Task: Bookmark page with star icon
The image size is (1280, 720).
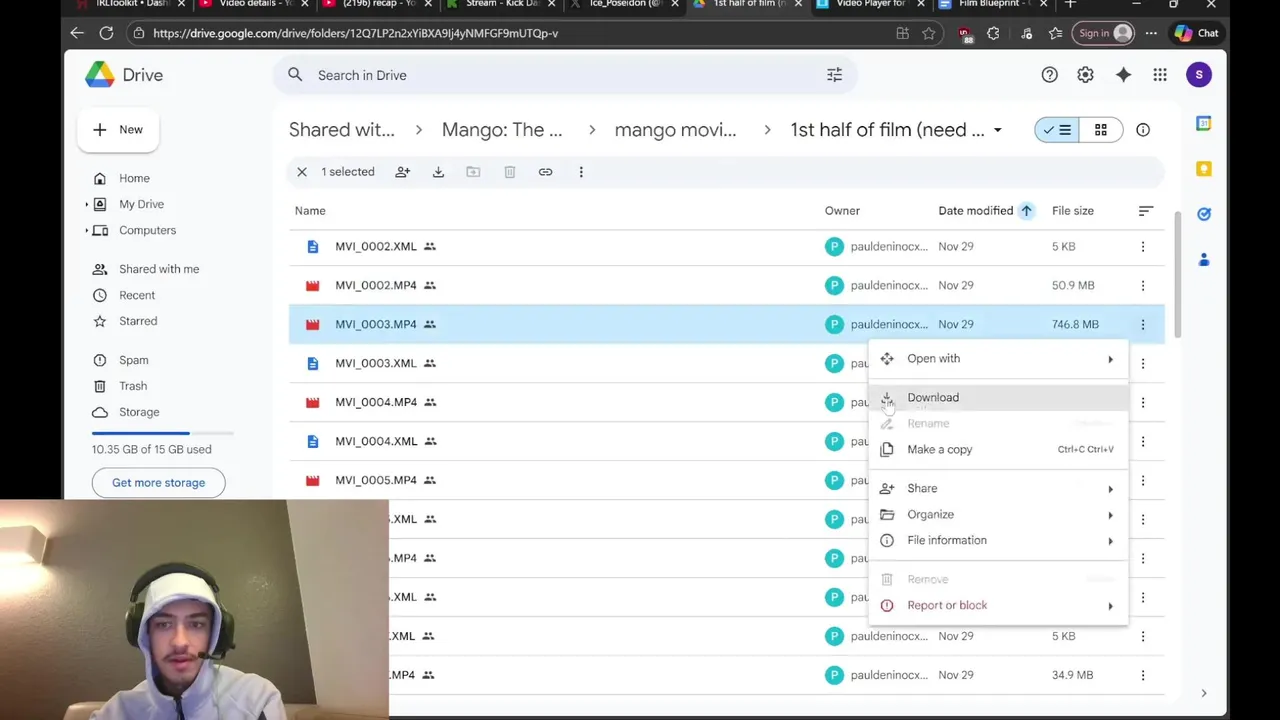Action: tap(929, 33)
